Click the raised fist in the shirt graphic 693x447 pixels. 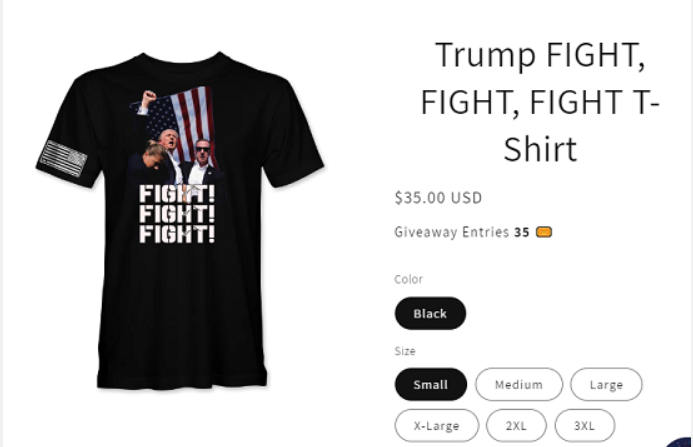[148, 97]
